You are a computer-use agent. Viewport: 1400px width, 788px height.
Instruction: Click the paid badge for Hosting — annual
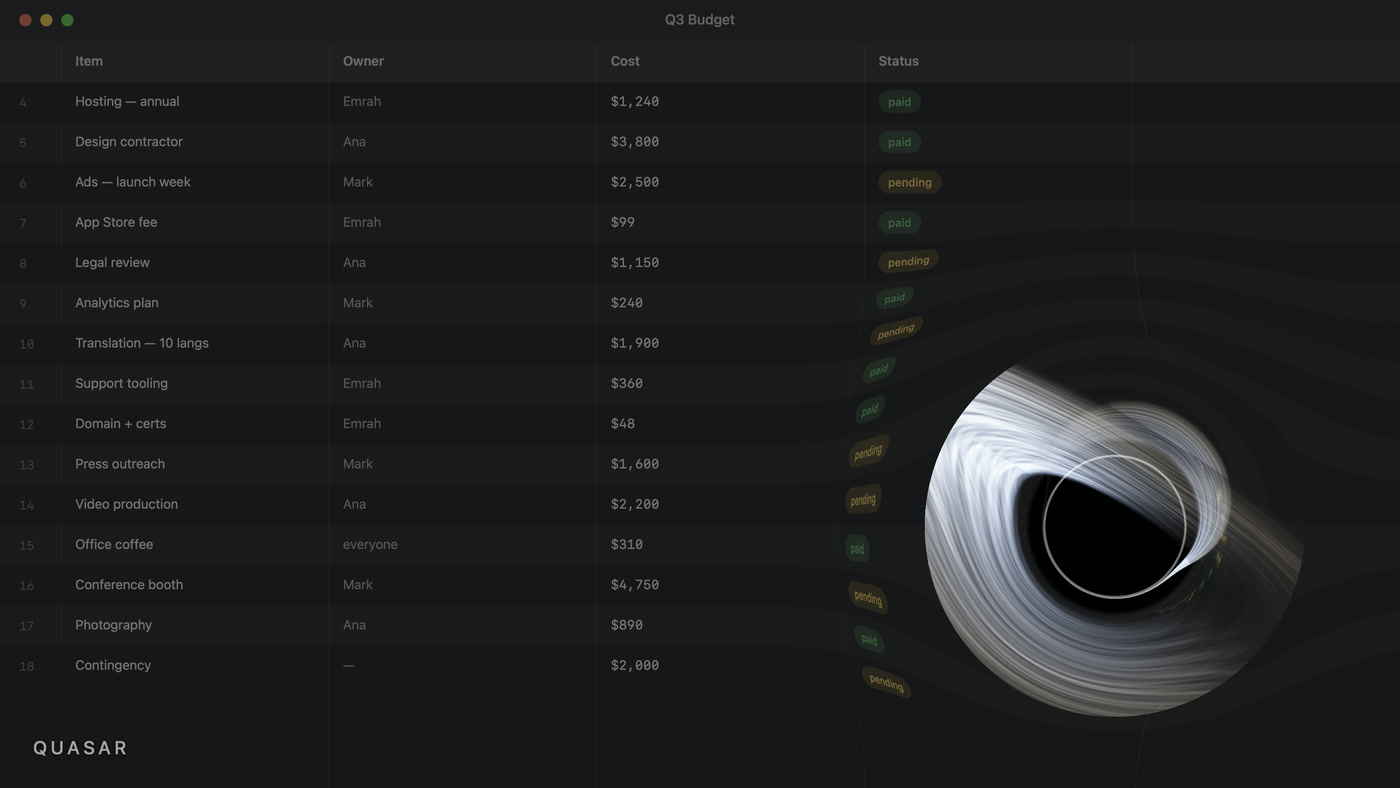pyautogui.click(x=900, y=102)
